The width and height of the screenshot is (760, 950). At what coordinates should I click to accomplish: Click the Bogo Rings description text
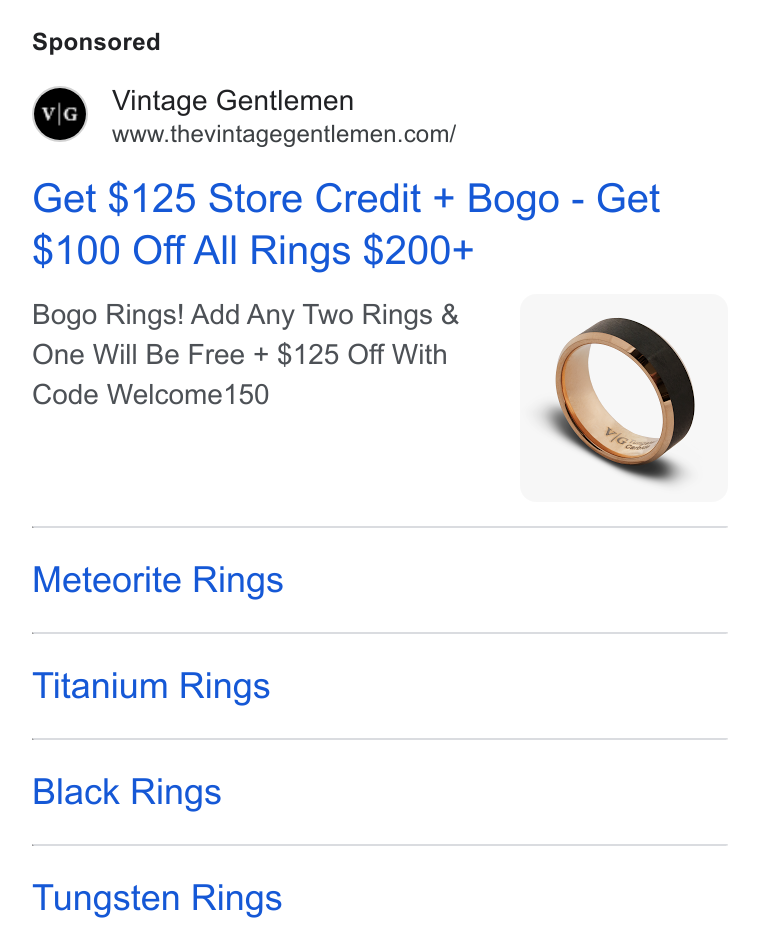pos(245,354)
